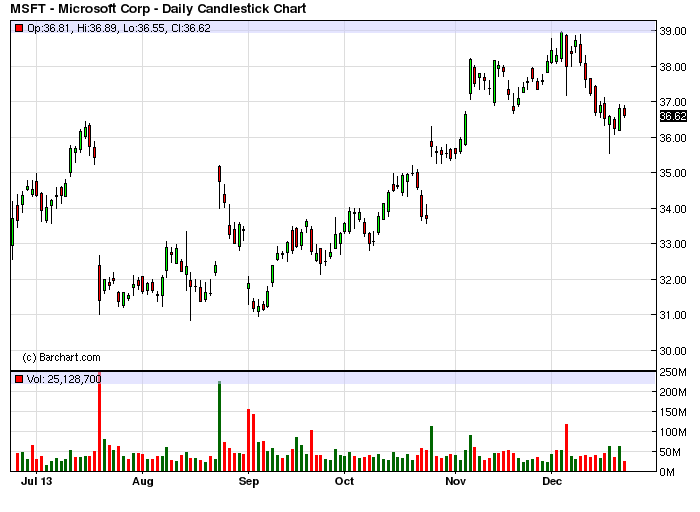Click the 'Dec' date axis label
700x512 pixels.
552,482
